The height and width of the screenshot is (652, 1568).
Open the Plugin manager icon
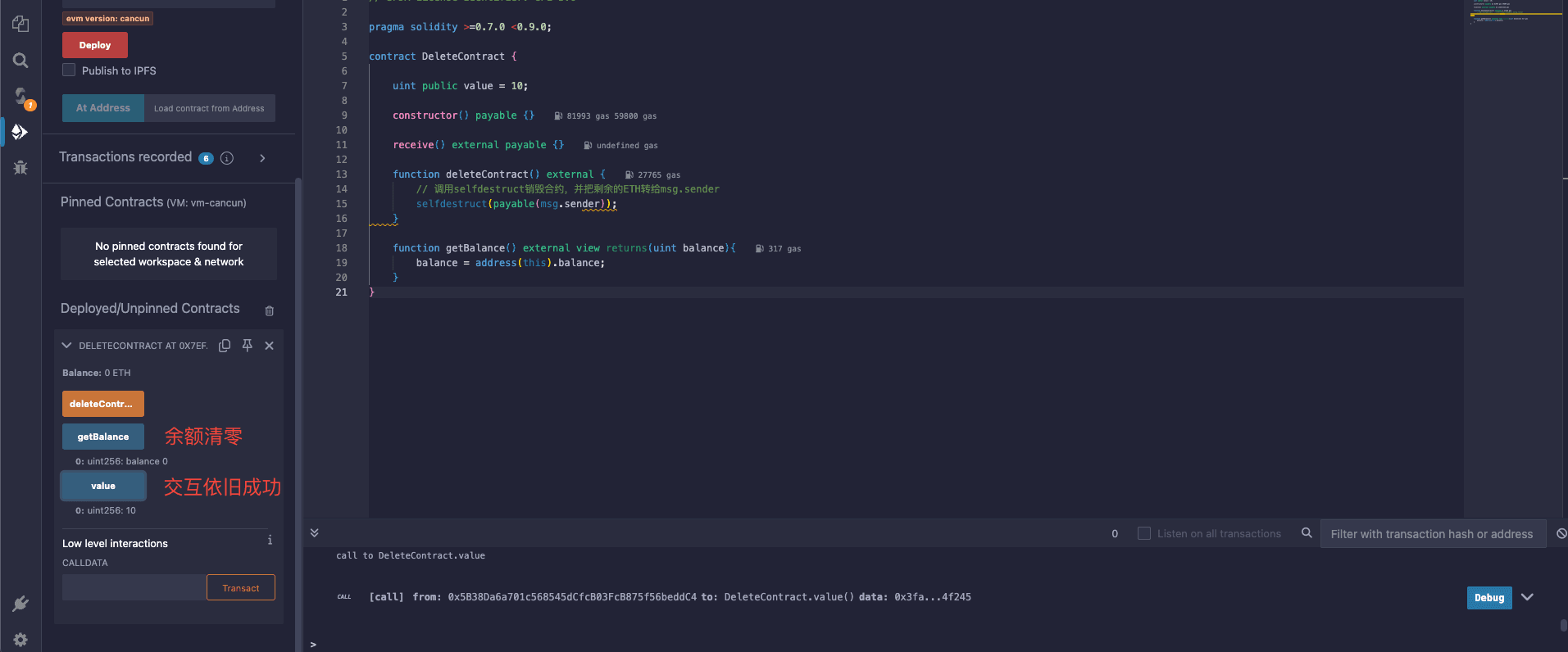pyautogui.click(x=20, y=604)
